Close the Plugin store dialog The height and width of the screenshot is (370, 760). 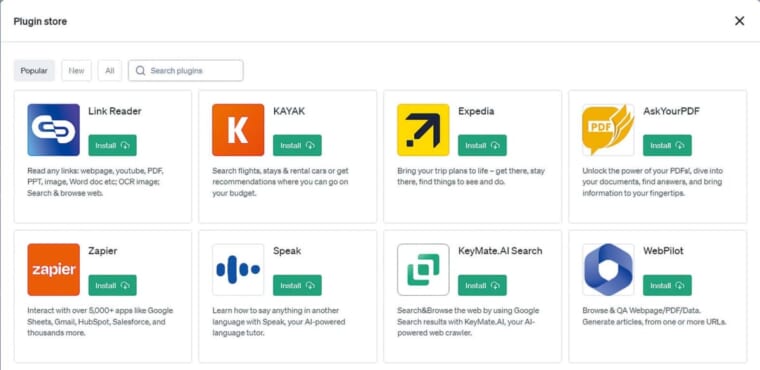739,21
